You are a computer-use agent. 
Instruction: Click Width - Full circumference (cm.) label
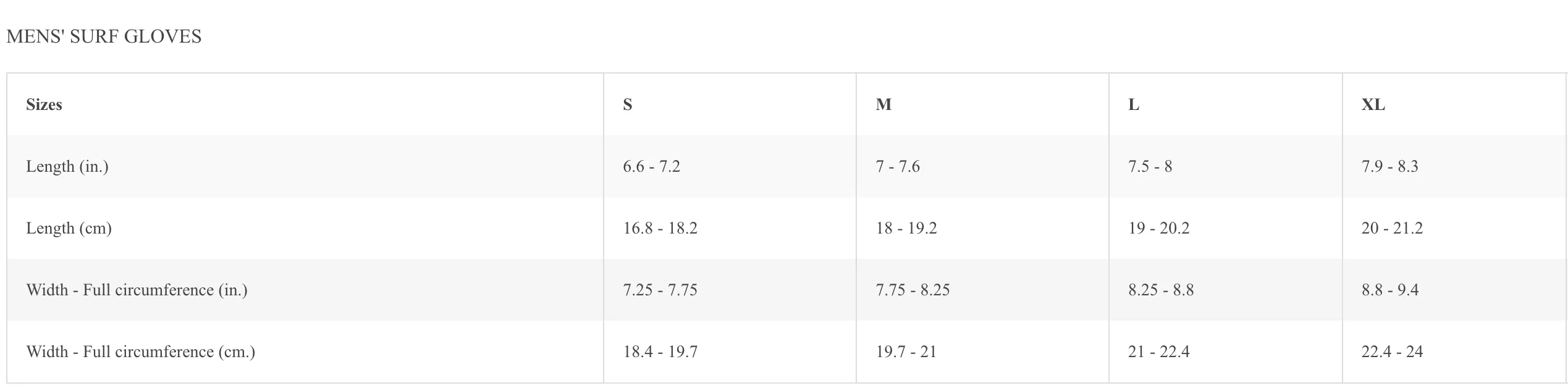(x=140, y=352)
